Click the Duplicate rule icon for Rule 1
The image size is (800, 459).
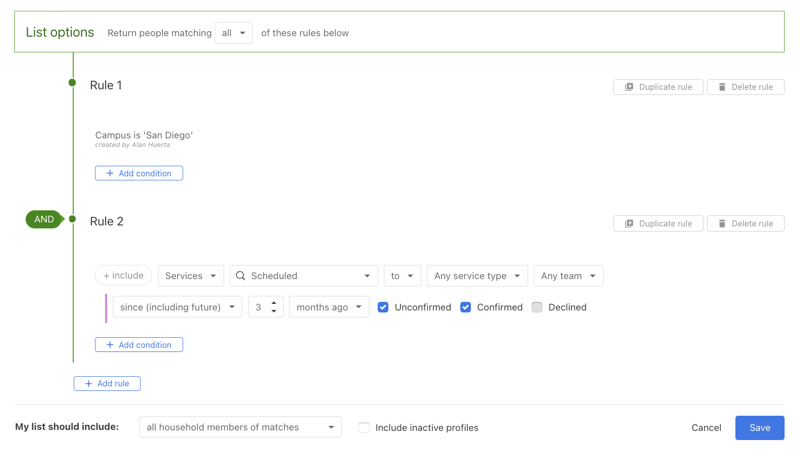coord(630,87)
